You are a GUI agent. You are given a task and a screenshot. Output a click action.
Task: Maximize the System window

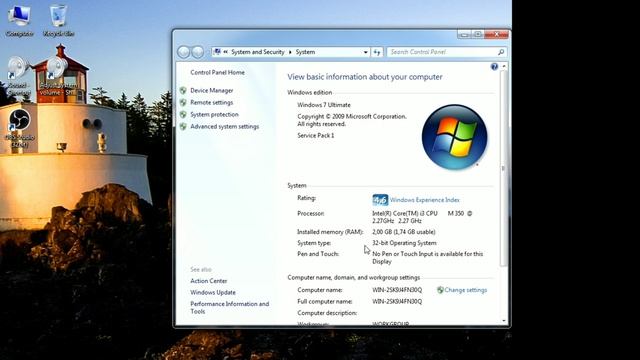coord(477,35)
